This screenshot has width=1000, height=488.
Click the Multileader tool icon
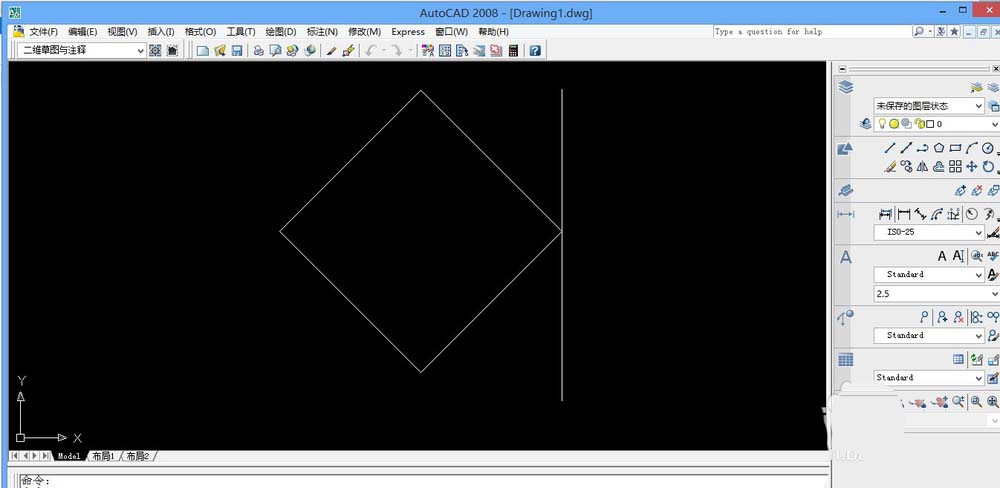(x=925, y=316)
